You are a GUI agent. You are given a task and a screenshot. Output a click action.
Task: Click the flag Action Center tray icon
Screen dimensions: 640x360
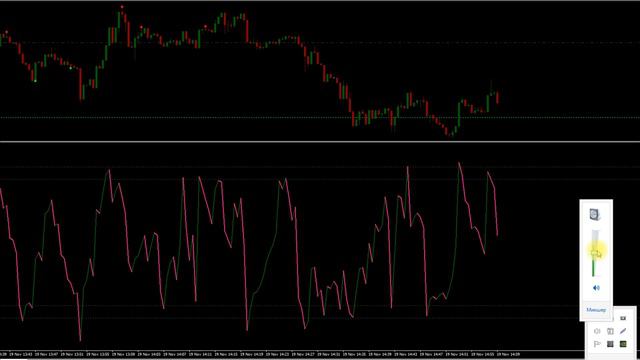click(597, 344)
